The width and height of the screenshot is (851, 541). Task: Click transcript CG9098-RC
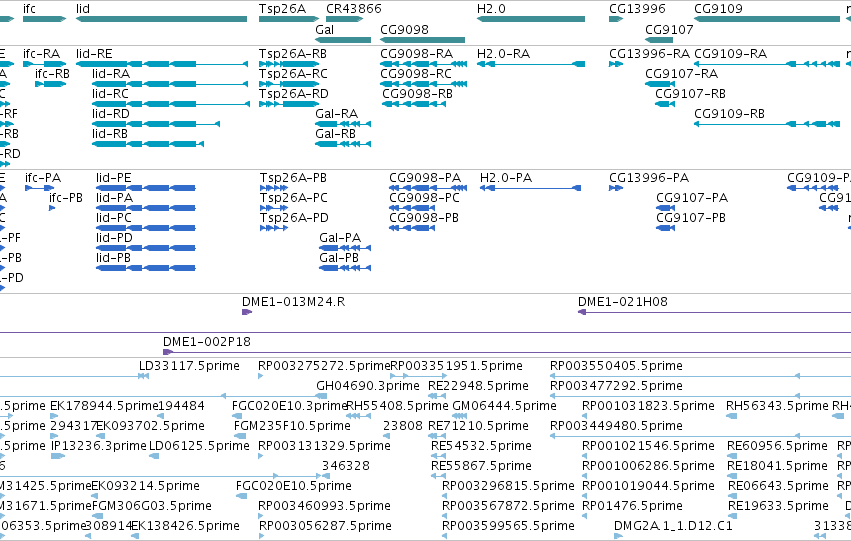pyautogui.click(x=423, y=84)
